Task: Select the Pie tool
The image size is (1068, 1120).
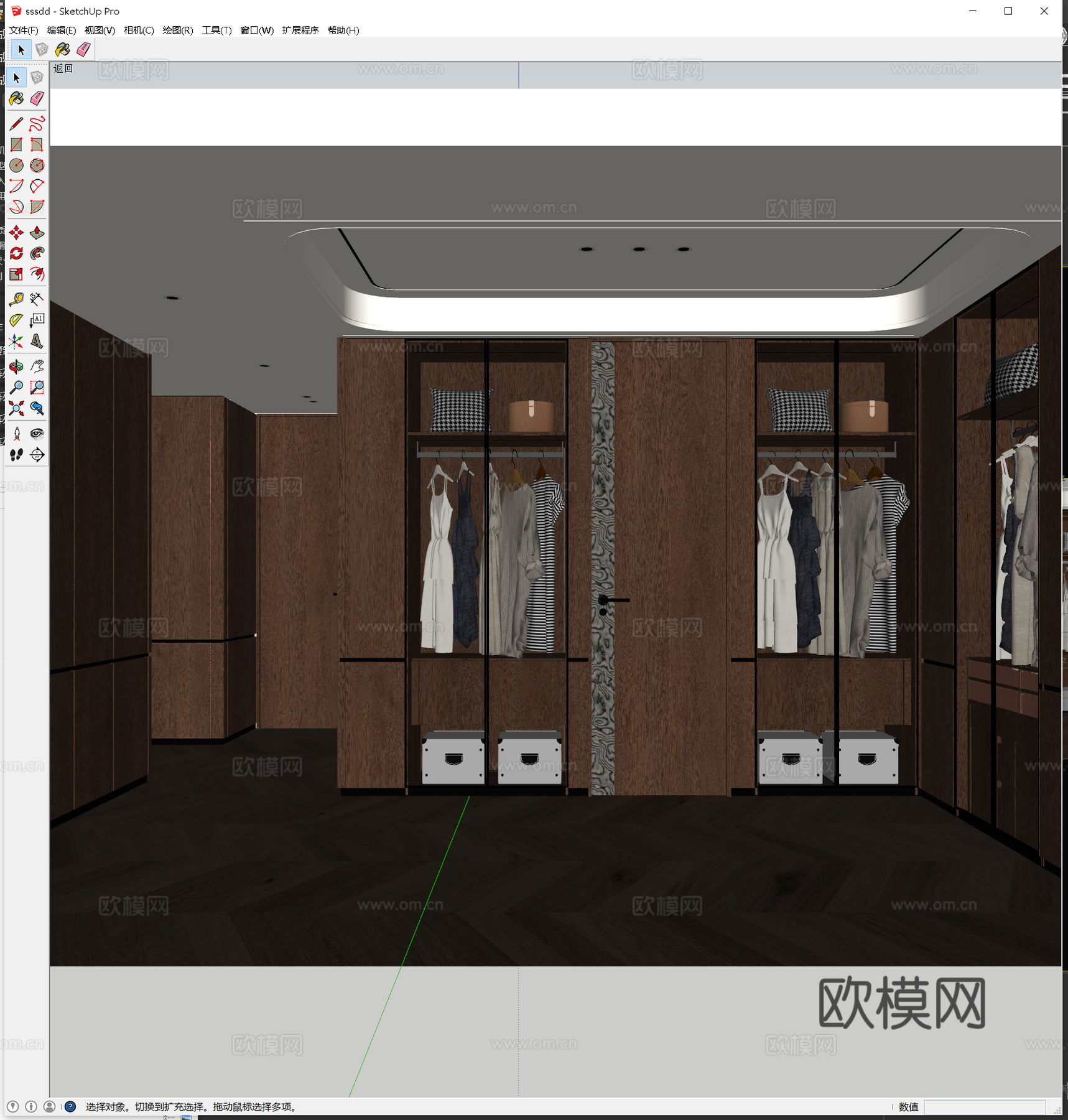Action: click(37, 206)
